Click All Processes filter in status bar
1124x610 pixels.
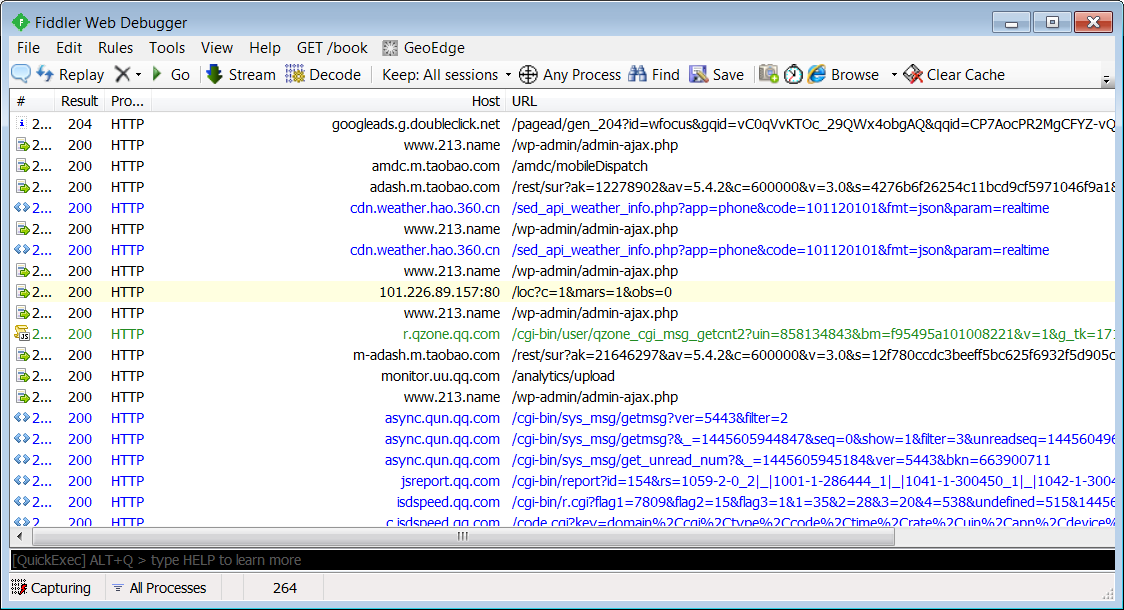click(160, 588)
